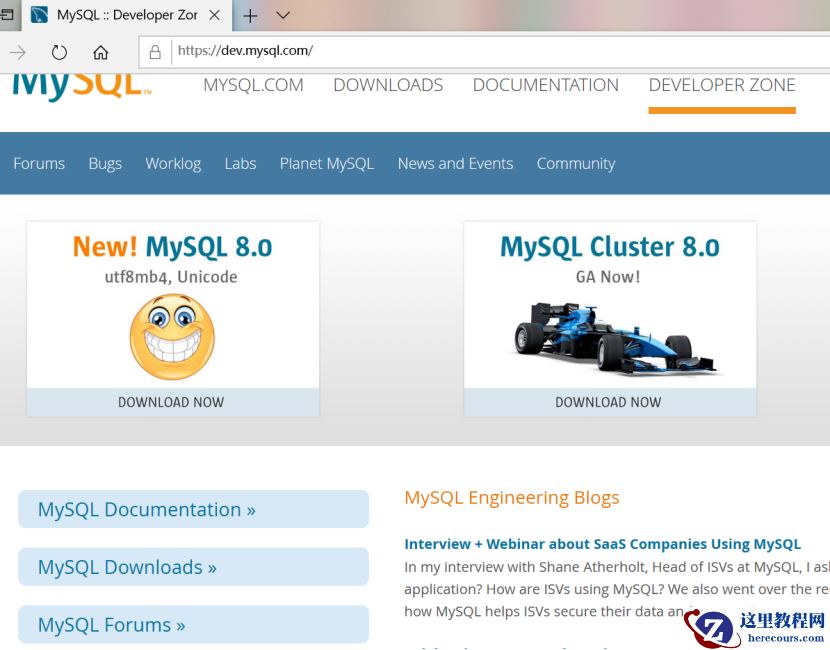Screen dimensions: 830x650
Task: Open Planet MySQL from the navbar
Action: pyautogui.click(x=326, y=163)
